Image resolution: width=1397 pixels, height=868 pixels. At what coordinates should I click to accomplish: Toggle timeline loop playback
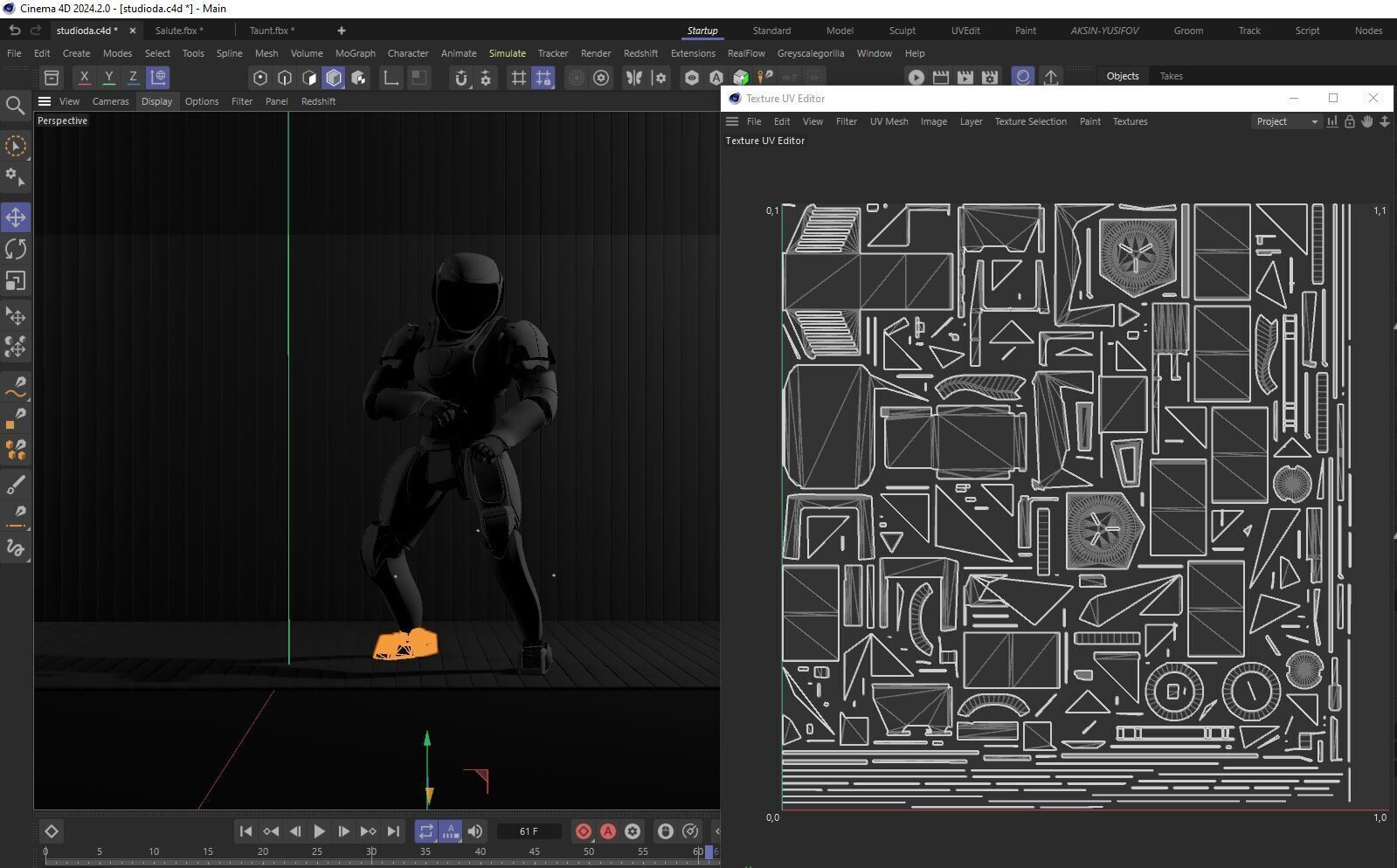pos(425,831)
